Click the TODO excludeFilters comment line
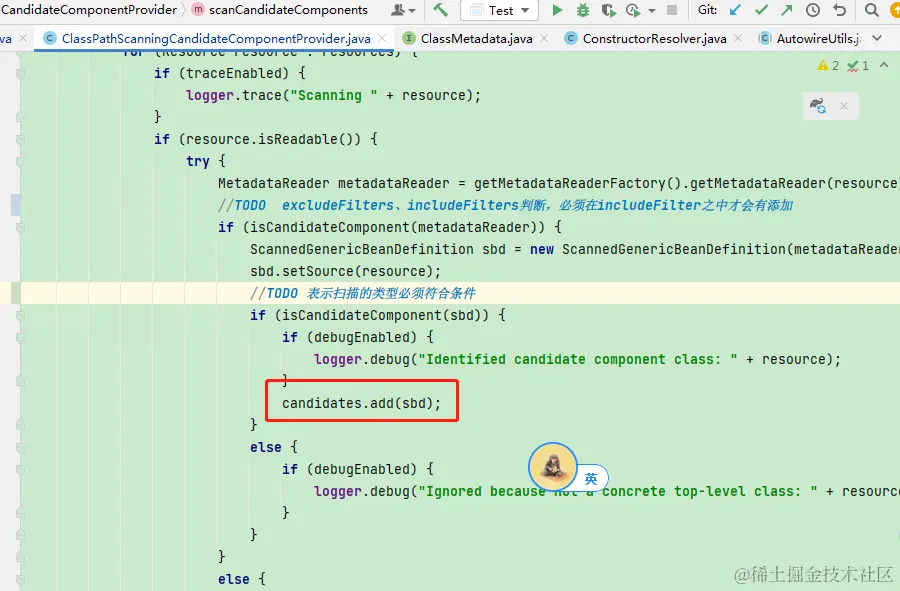The width and height of the screenshot is (900, 591). coord(505,205)
